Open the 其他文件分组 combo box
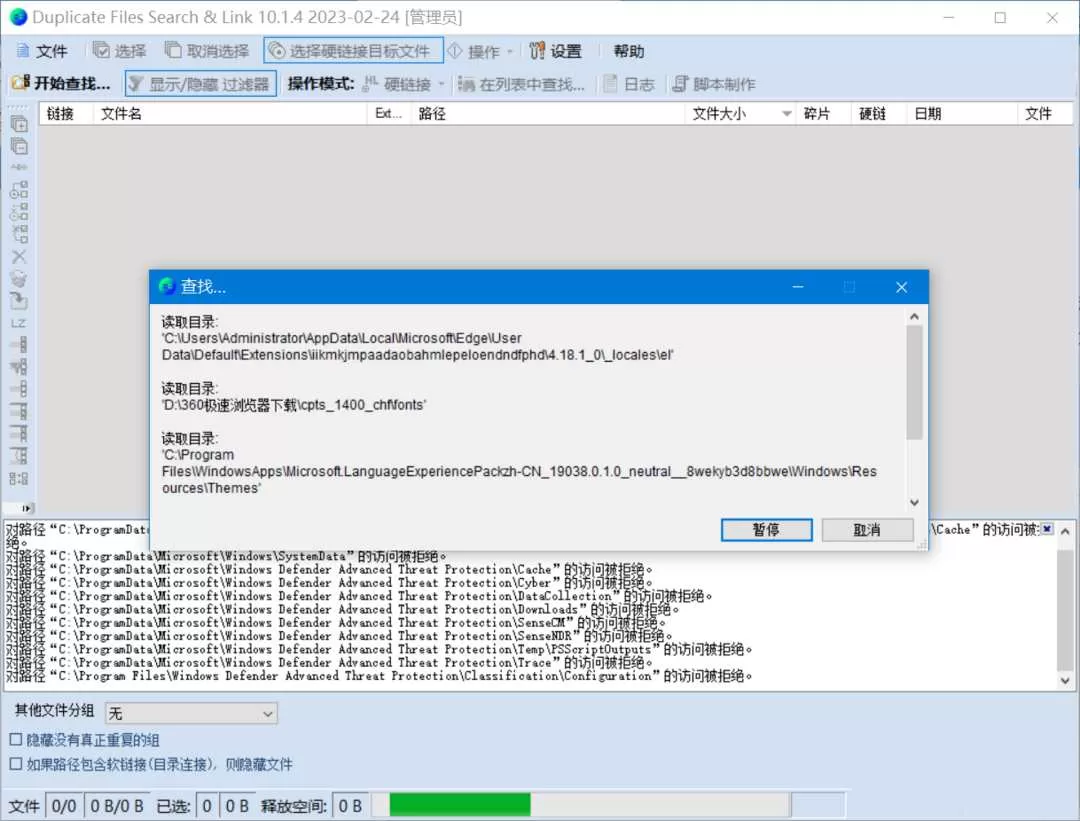The image size is (1080, 821). point(191,714)
